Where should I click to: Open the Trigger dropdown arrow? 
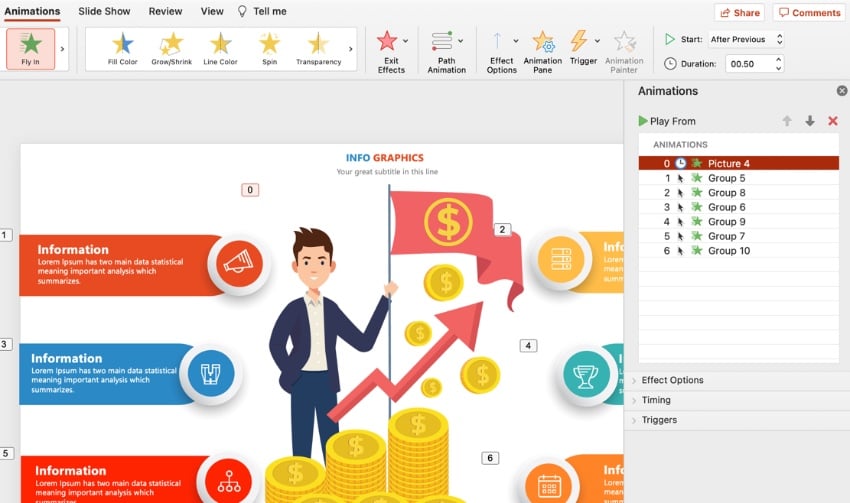tap(597, 41)
